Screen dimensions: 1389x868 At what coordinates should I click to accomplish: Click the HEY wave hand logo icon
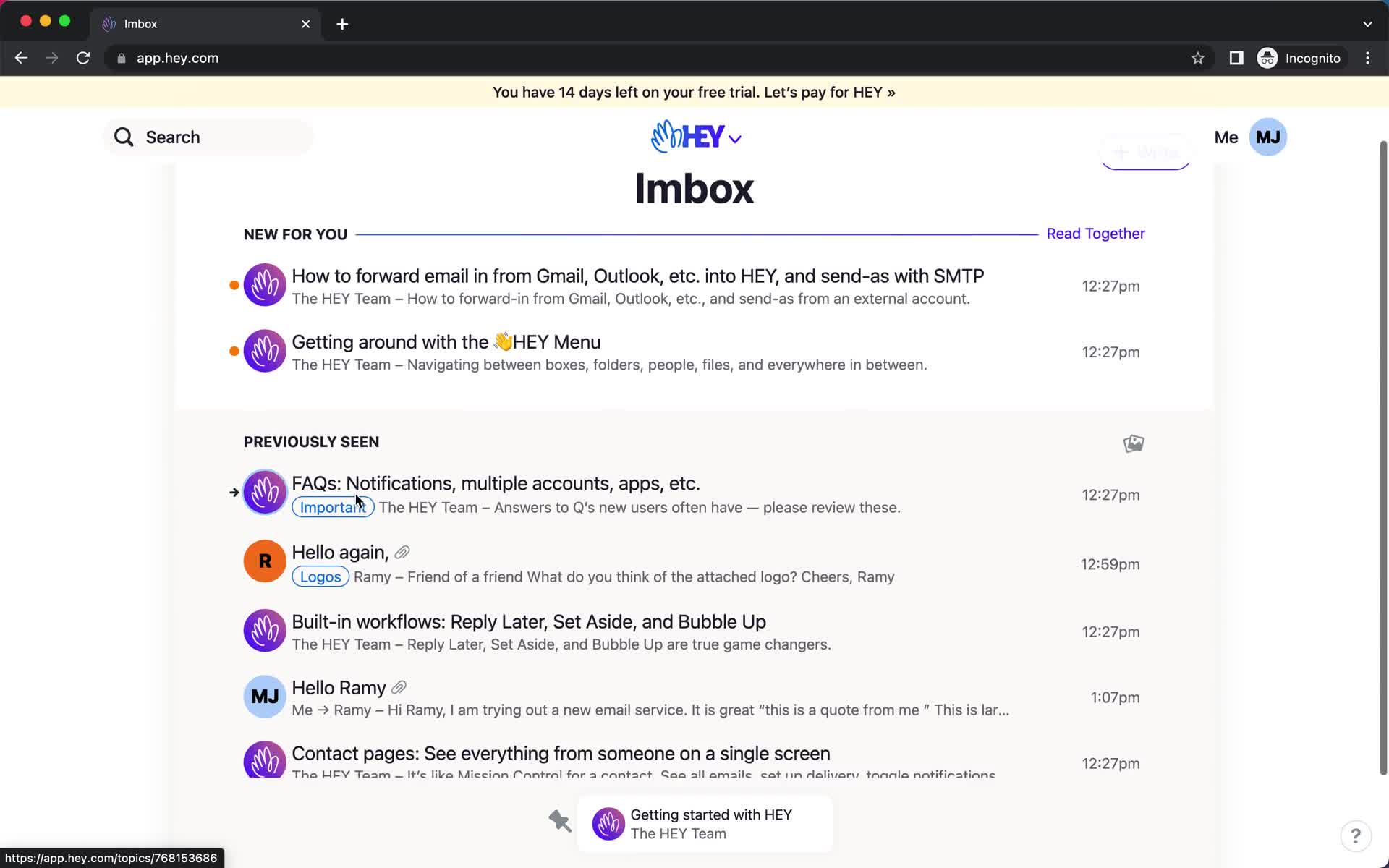pos(665,137)
